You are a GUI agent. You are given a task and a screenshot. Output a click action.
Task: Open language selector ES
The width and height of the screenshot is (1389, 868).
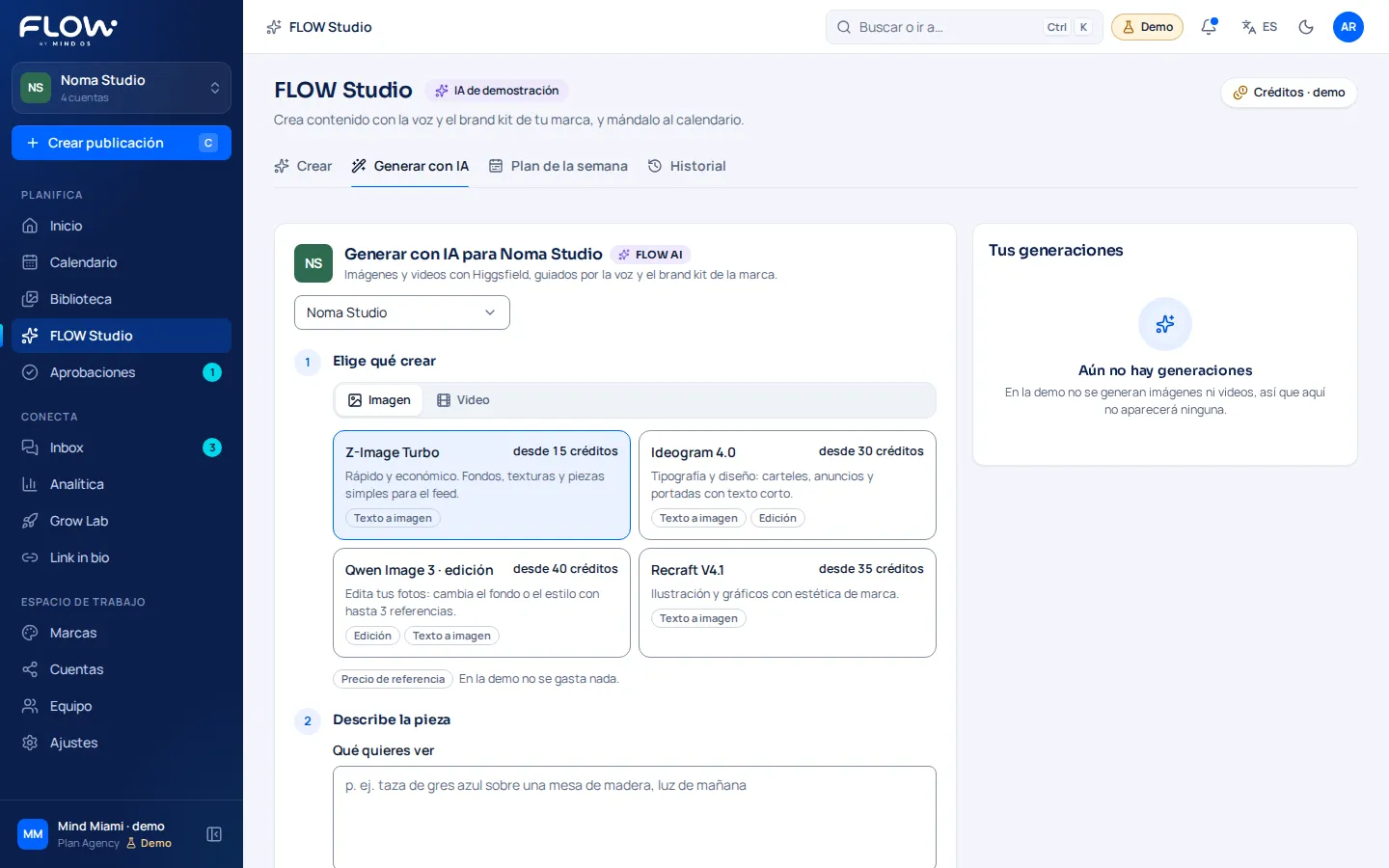[1260, 27]
